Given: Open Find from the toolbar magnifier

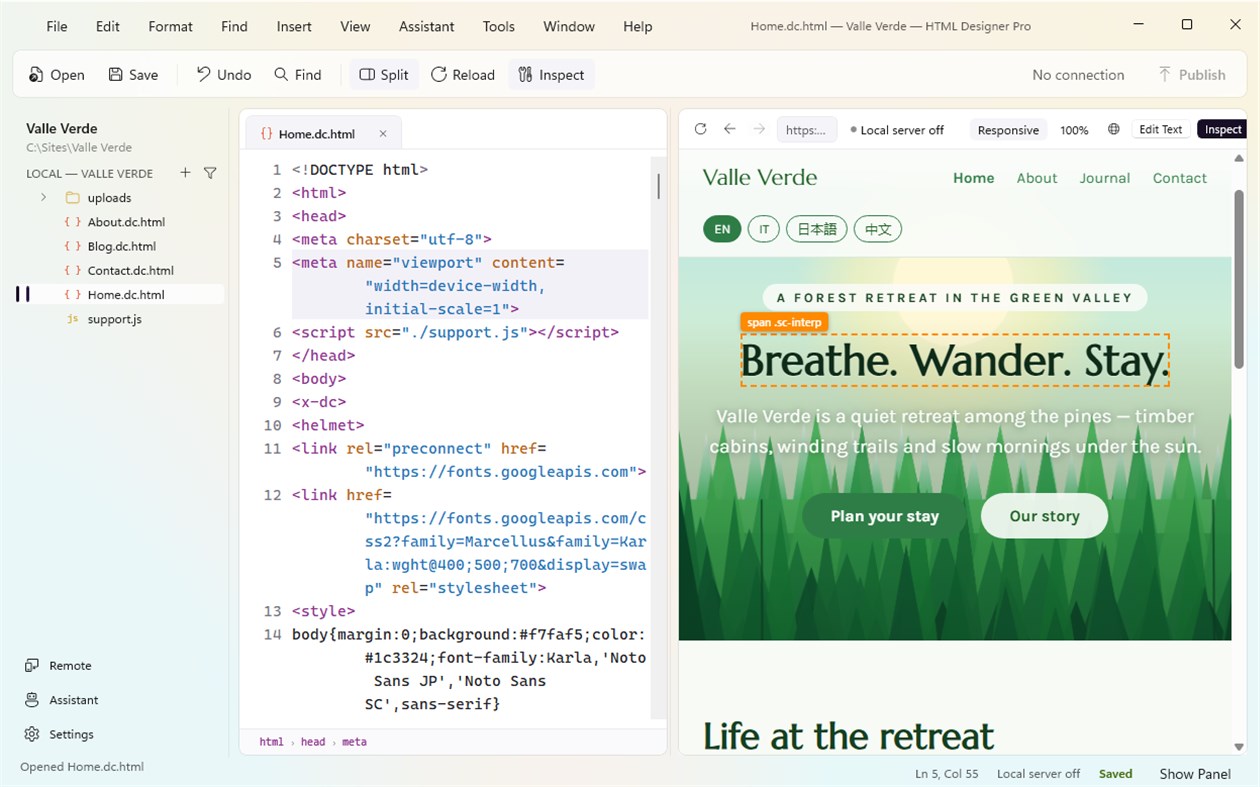Looking at the screenshot, I should pyautogui.click(x=298, y=75).
